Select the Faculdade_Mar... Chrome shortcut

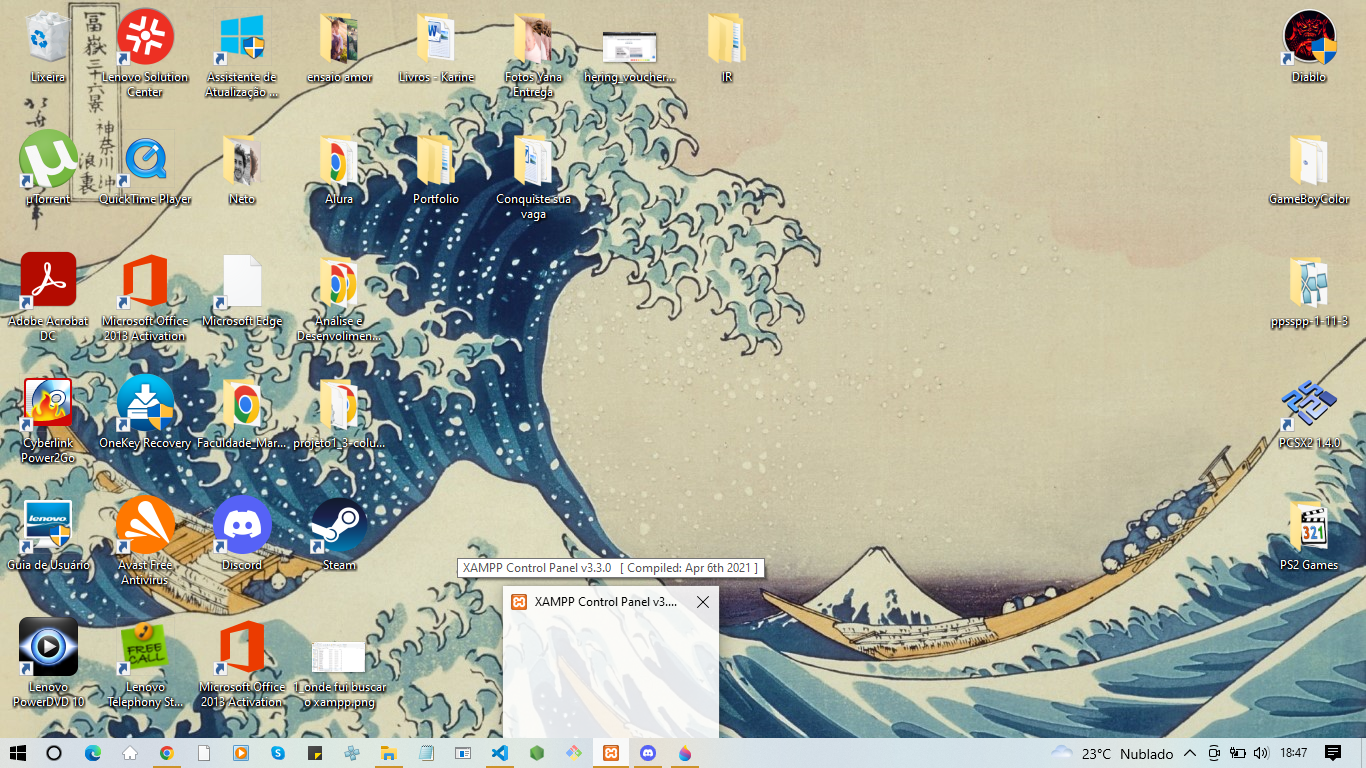(242, 412)
